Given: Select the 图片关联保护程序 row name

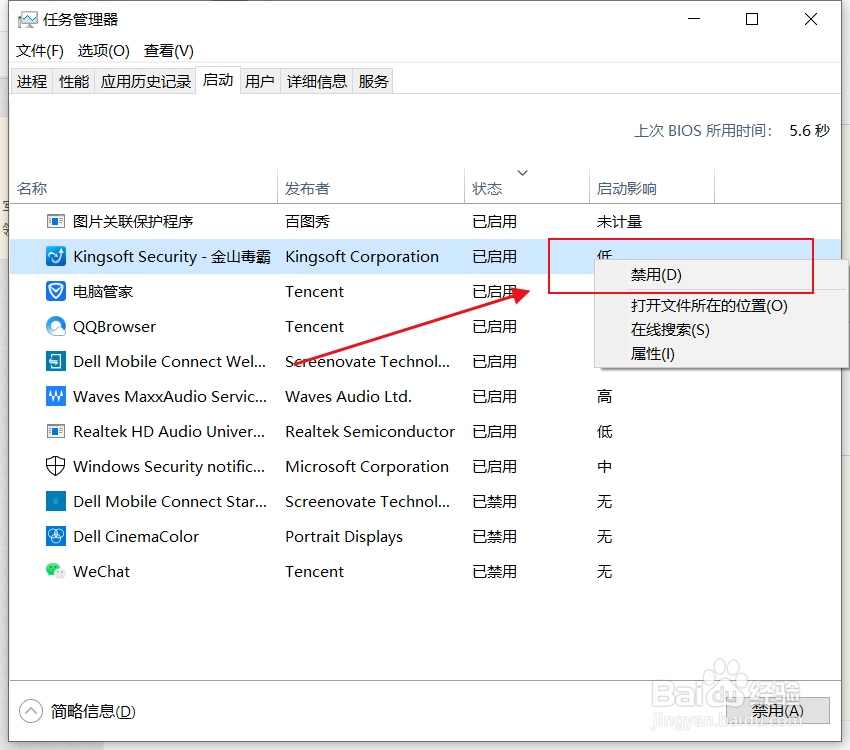Looking at the screenshot, I should [x=133, y=222].
